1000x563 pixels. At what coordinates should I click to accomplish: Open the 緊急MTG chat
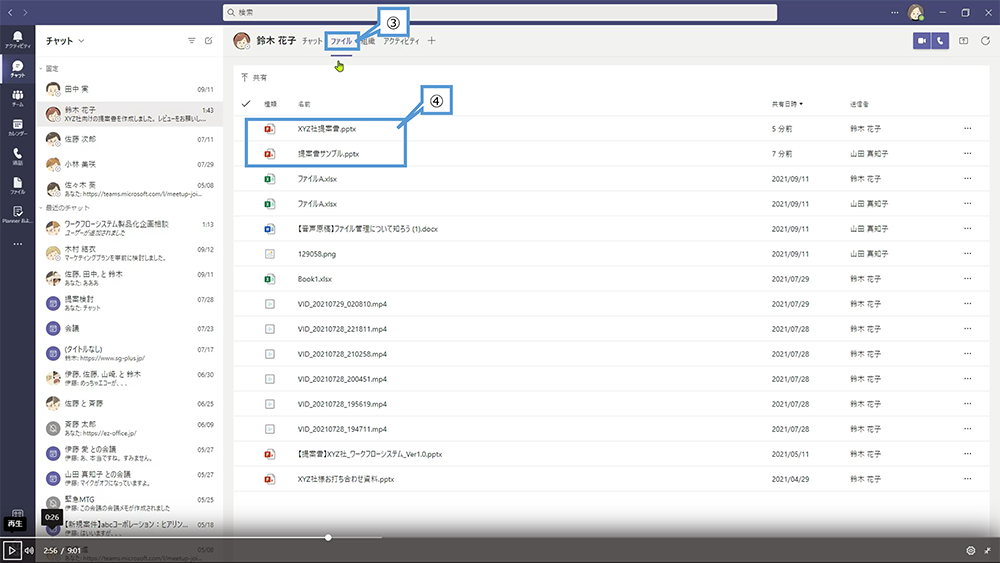pos(129,503)
